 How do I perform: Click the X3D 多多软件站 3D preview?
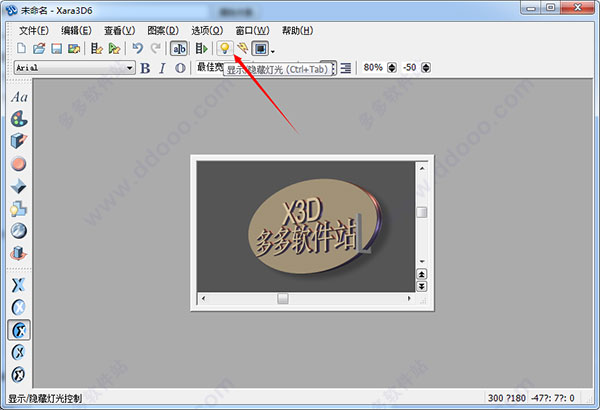[x=305, y=226]
